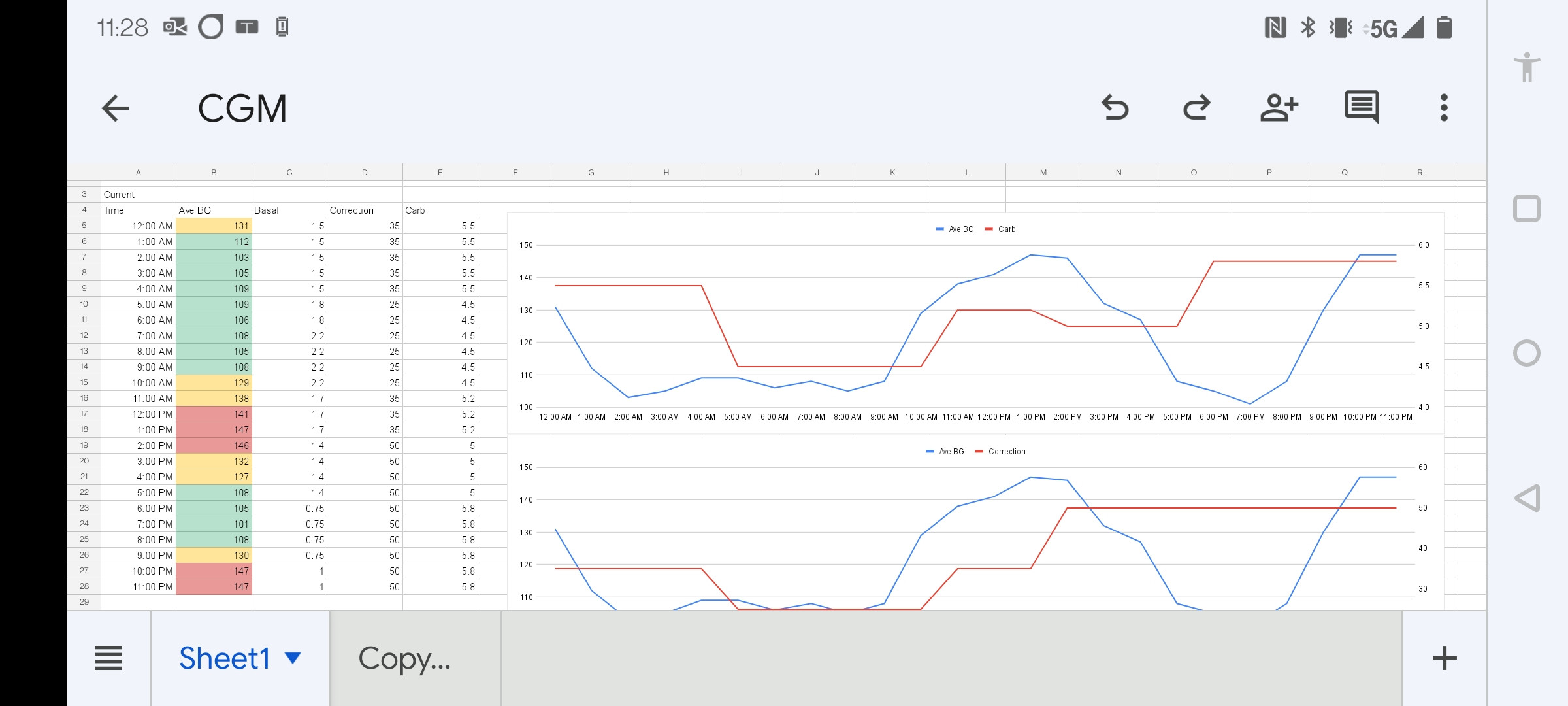
Task: Select the '12:00 AM' time cell
Action: tap(138, 226)
